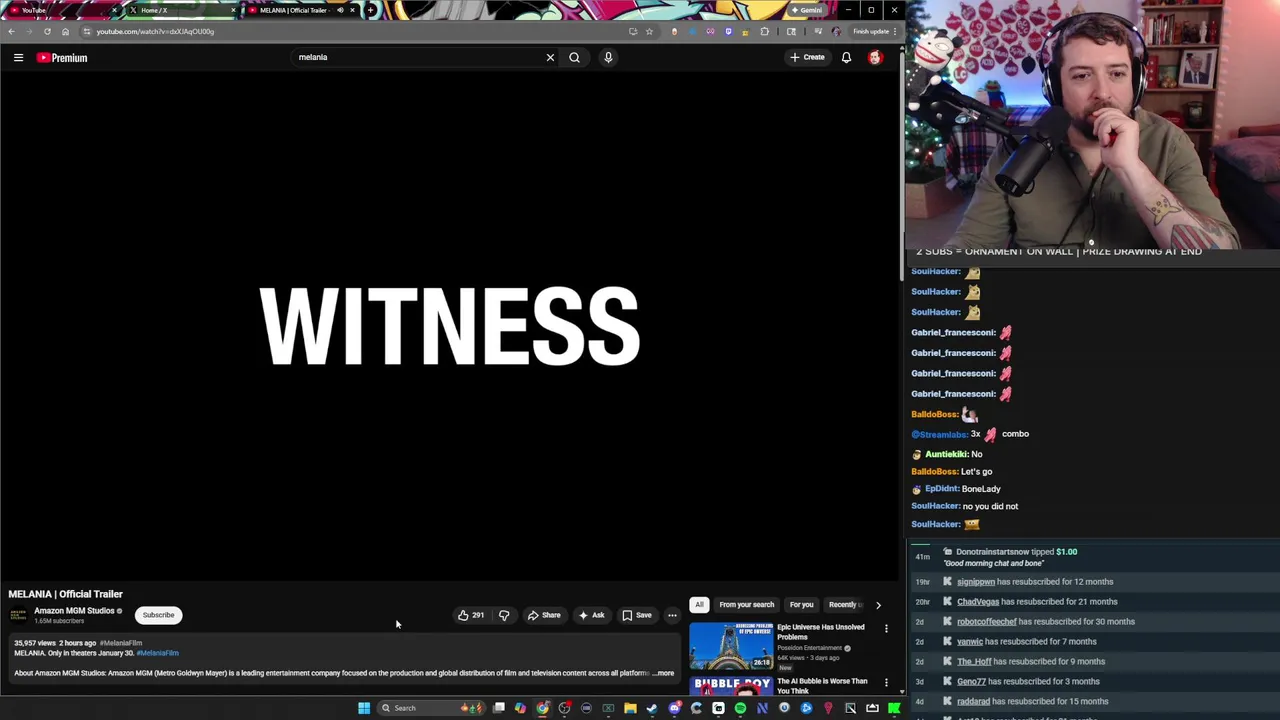Open the Windows Start menu
This screenshot has width=1280, height=720.
point(364,708)
